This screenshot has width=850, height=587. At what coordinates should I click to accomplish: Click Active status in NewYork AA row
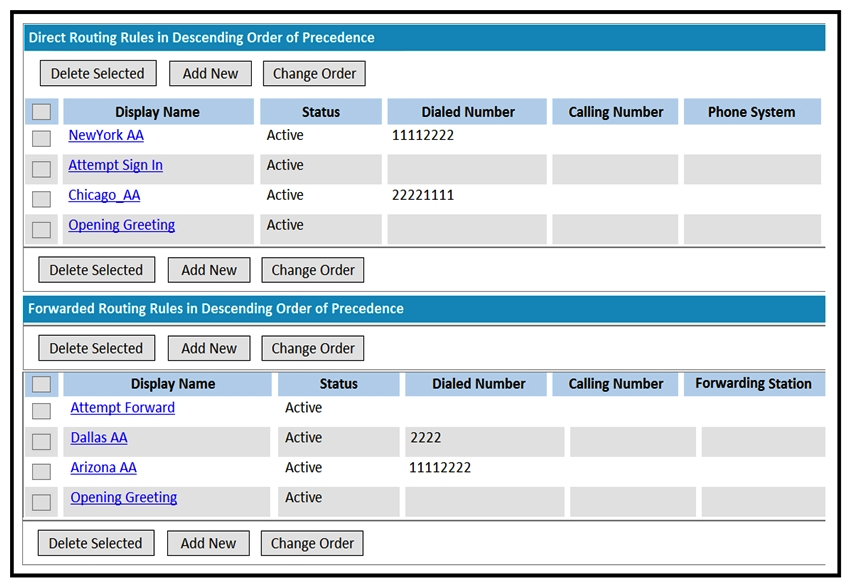(285, 135)
